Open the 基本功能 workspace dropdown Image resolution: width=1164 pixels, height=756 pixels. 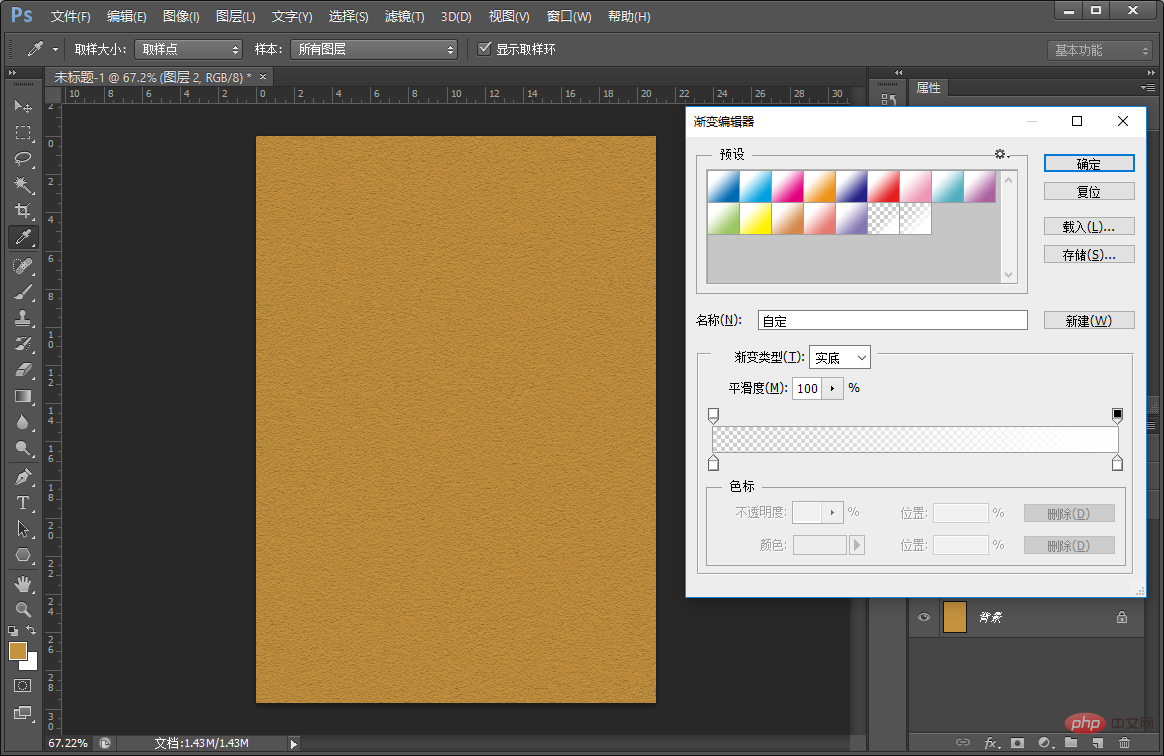(1099, 50)
